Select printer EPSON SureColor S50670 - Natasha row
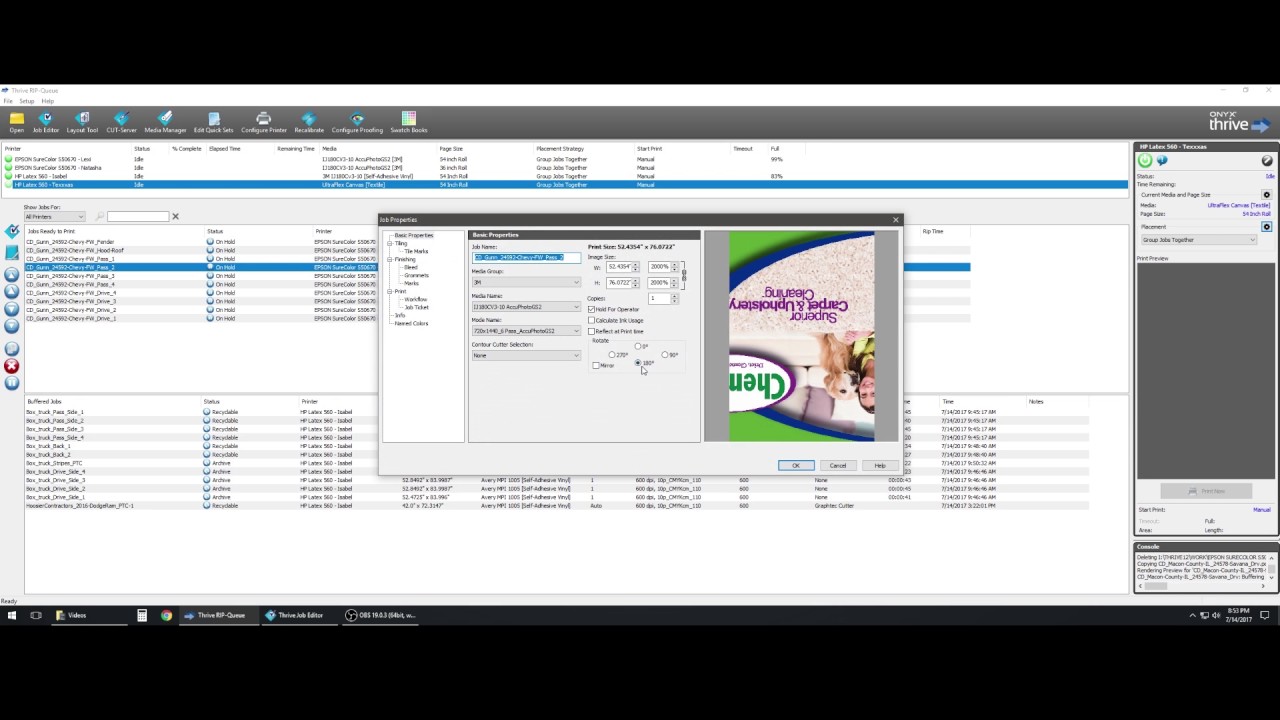This screenshot has height=720, width=1280. (568, 167)
